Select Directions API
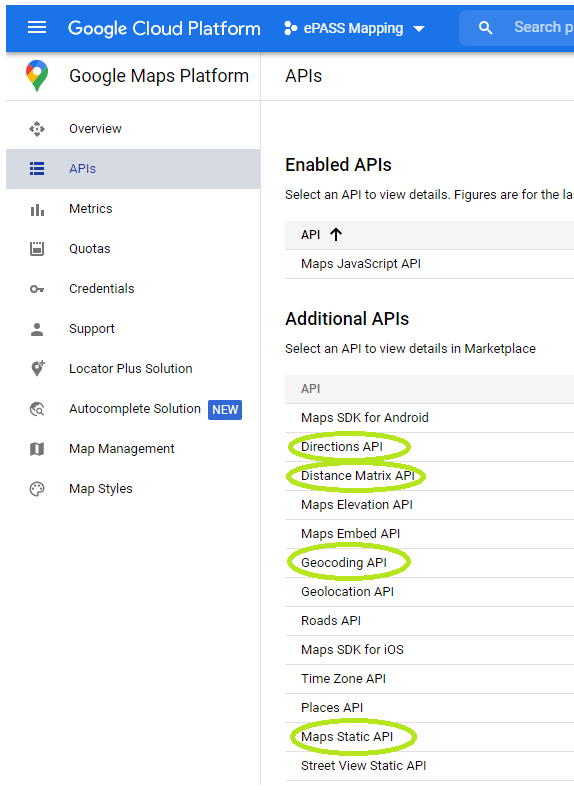The width and height of the screenshot is (574, 790). 342,447
